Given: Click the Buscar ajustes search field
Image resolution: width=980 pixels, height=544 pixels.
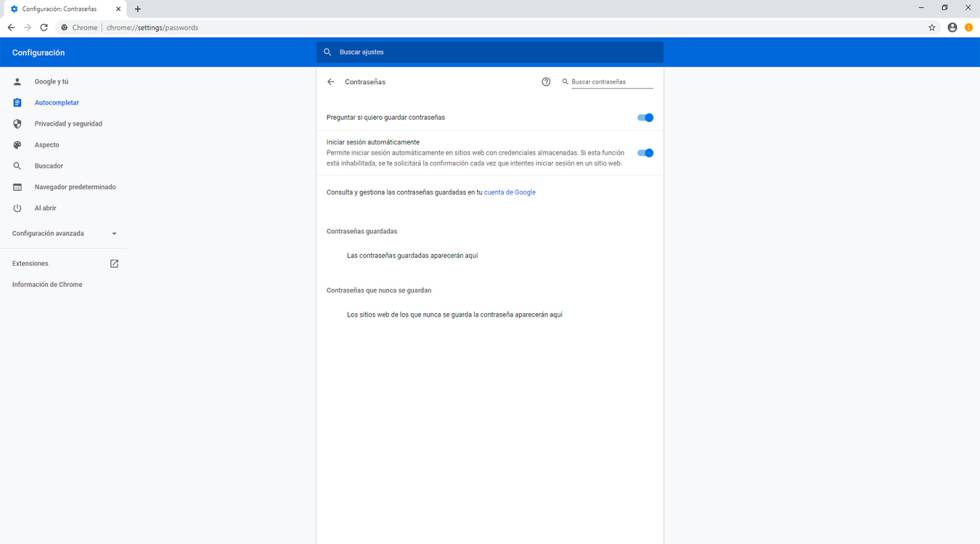Looking at the screenshot, I should [x=490, y=52].
